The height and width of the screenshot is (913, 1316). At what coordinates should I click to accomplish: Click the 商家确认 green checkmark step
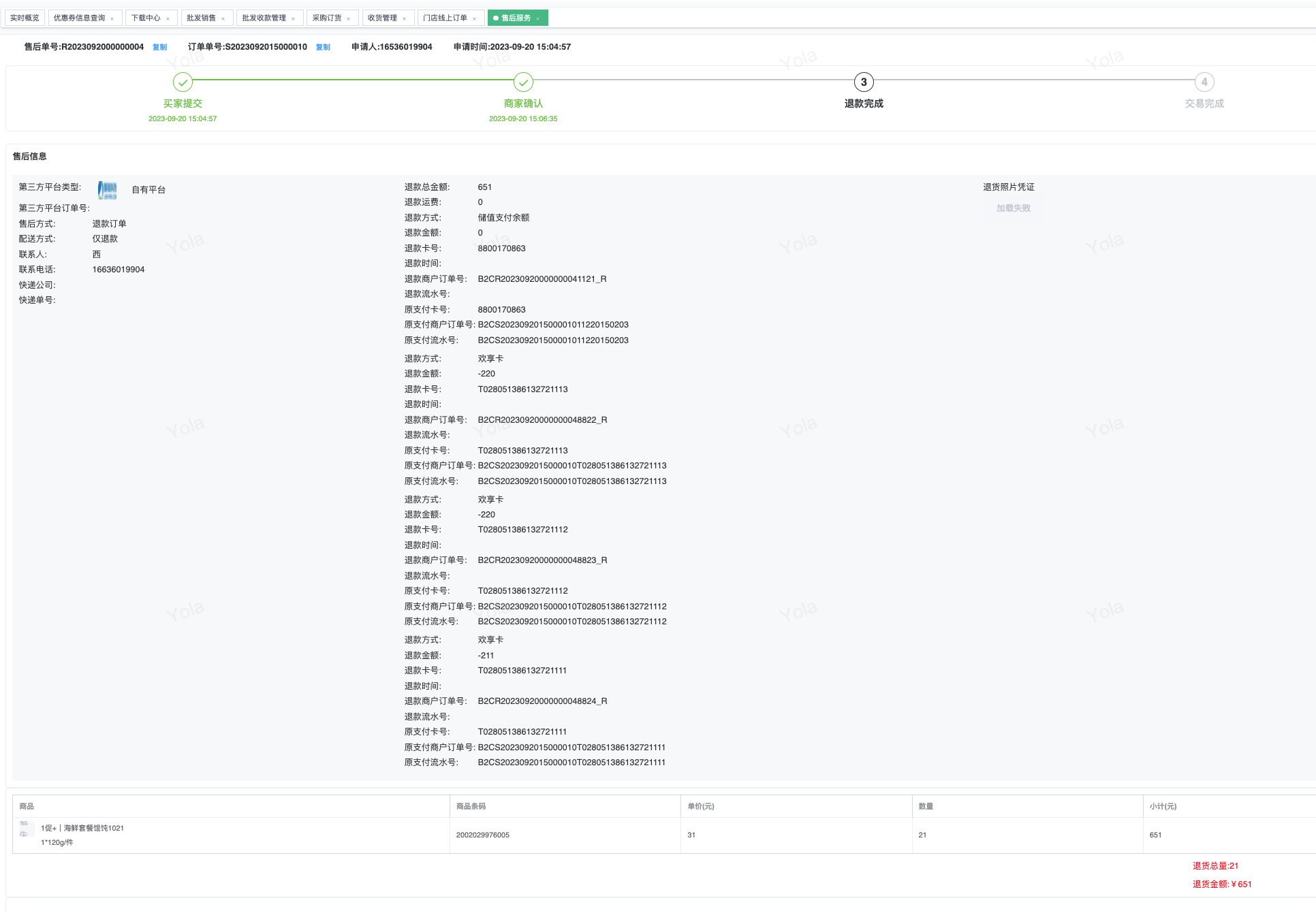click(523, 82)
